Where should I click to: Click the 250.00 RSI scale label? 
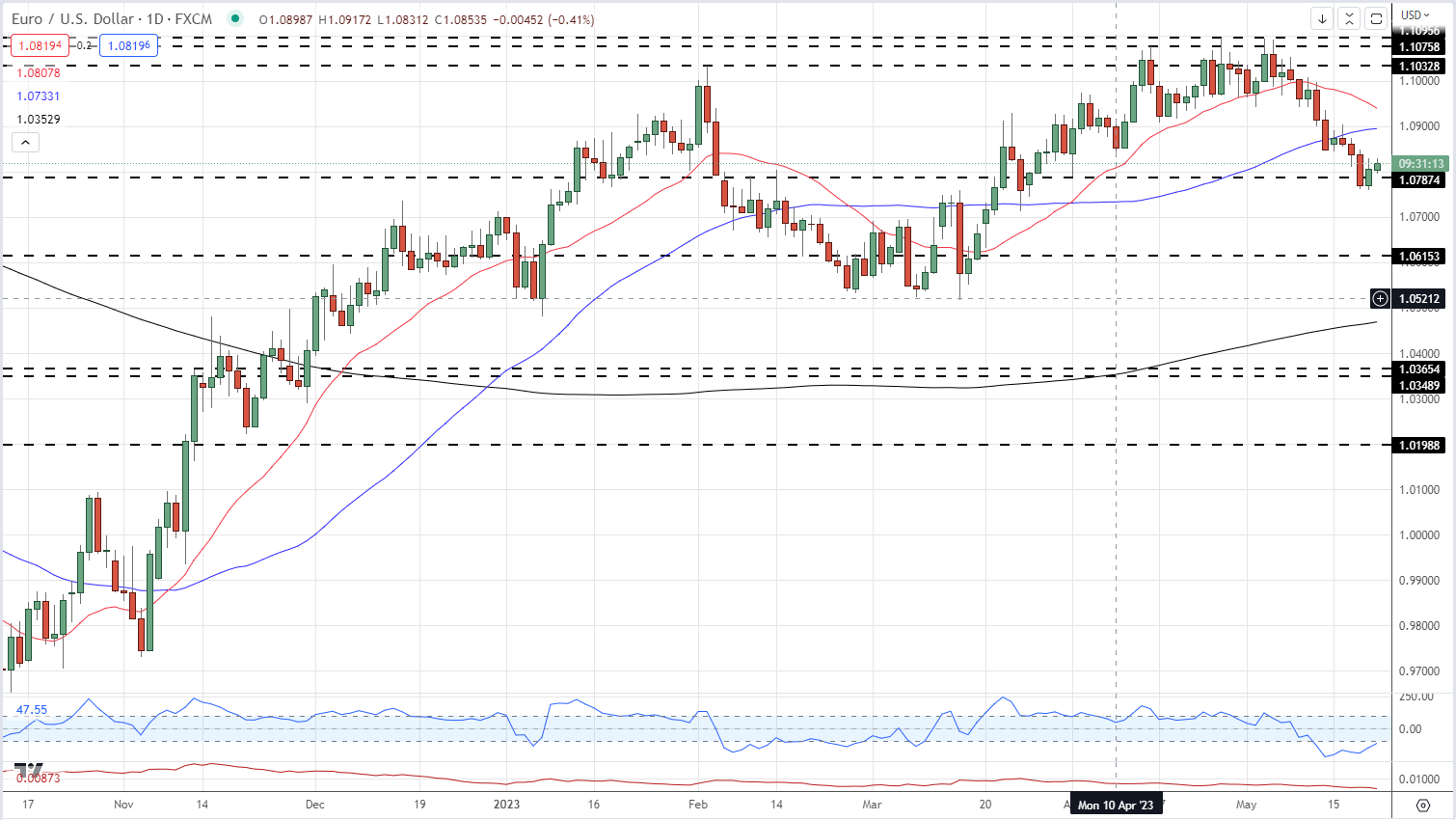1416,697
